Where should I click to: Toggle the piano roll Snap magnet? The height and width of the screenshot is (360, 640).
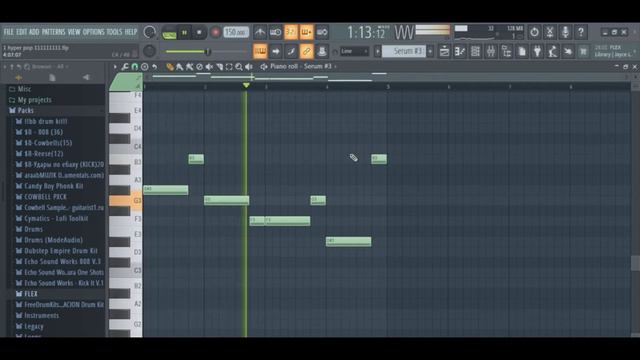[x=134, y=67]
